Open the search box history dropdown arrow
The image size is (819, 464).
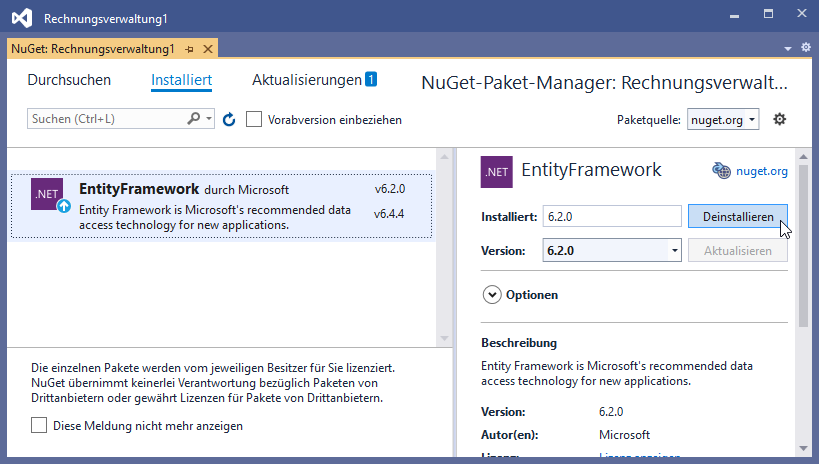(208, 119)
